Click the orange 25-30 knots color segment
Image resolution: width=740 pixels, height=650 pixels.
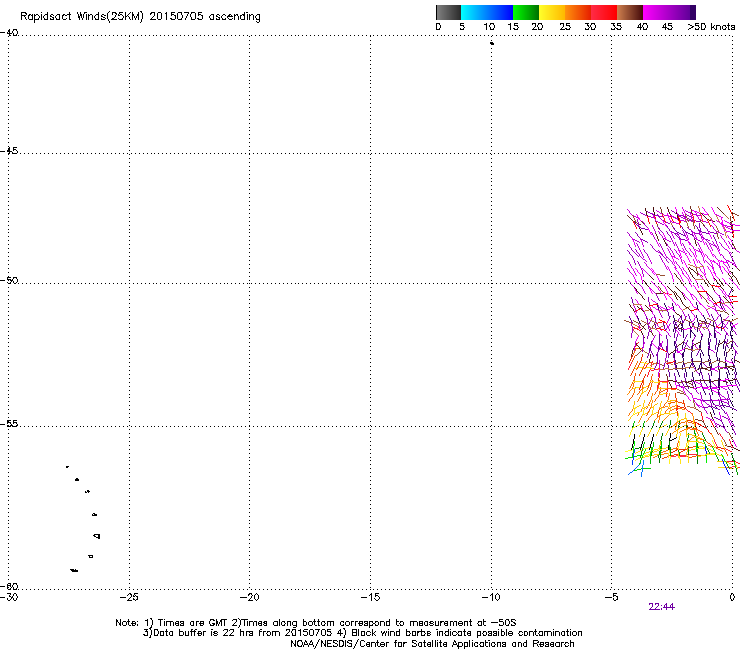tap(578, 12)
